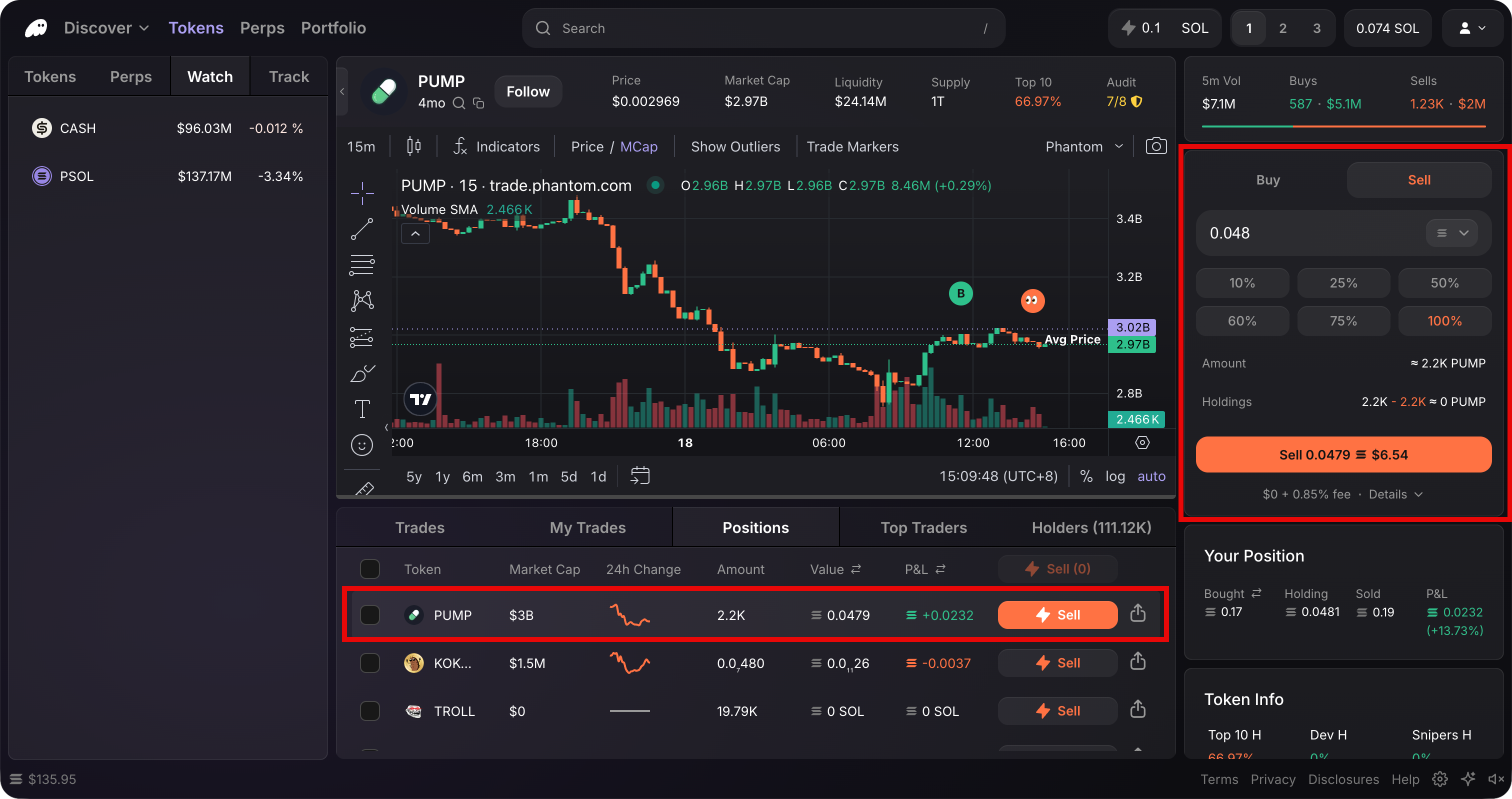Screen dimensions: 1512x799
Task: Click the copy address icon beside PUMP age
Action: (x=478, y=103)
